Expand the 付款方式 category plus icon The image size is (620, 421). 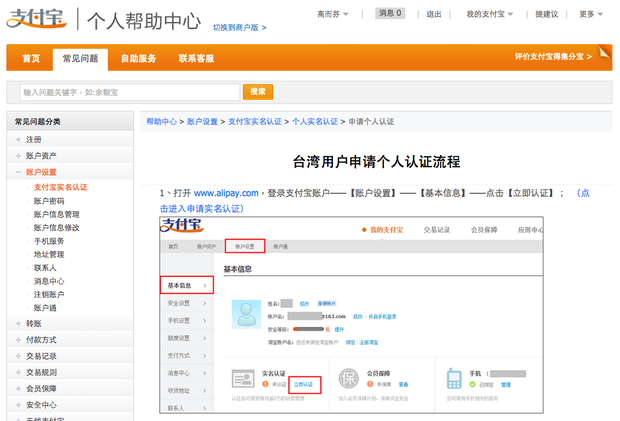pyautogui.click(x=18, y=339)
